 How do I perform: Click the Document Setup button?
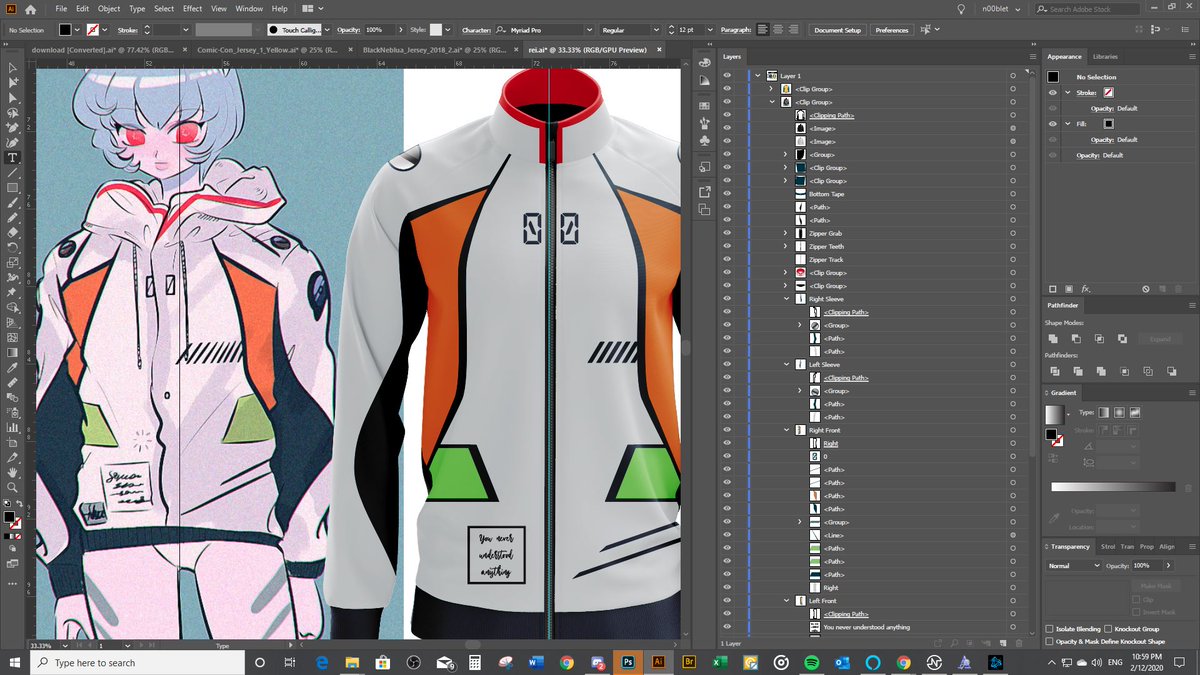click(x=838, y=30)
